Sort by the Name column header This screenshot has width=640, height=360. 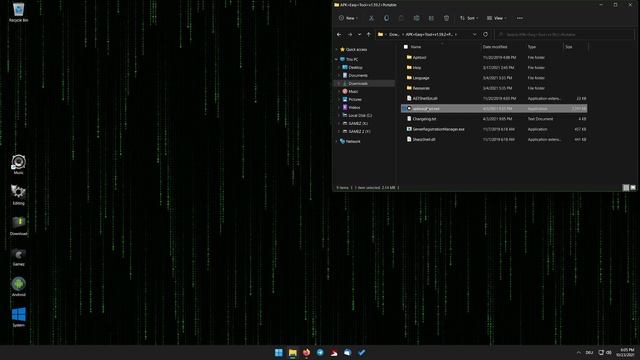point(416,47)
